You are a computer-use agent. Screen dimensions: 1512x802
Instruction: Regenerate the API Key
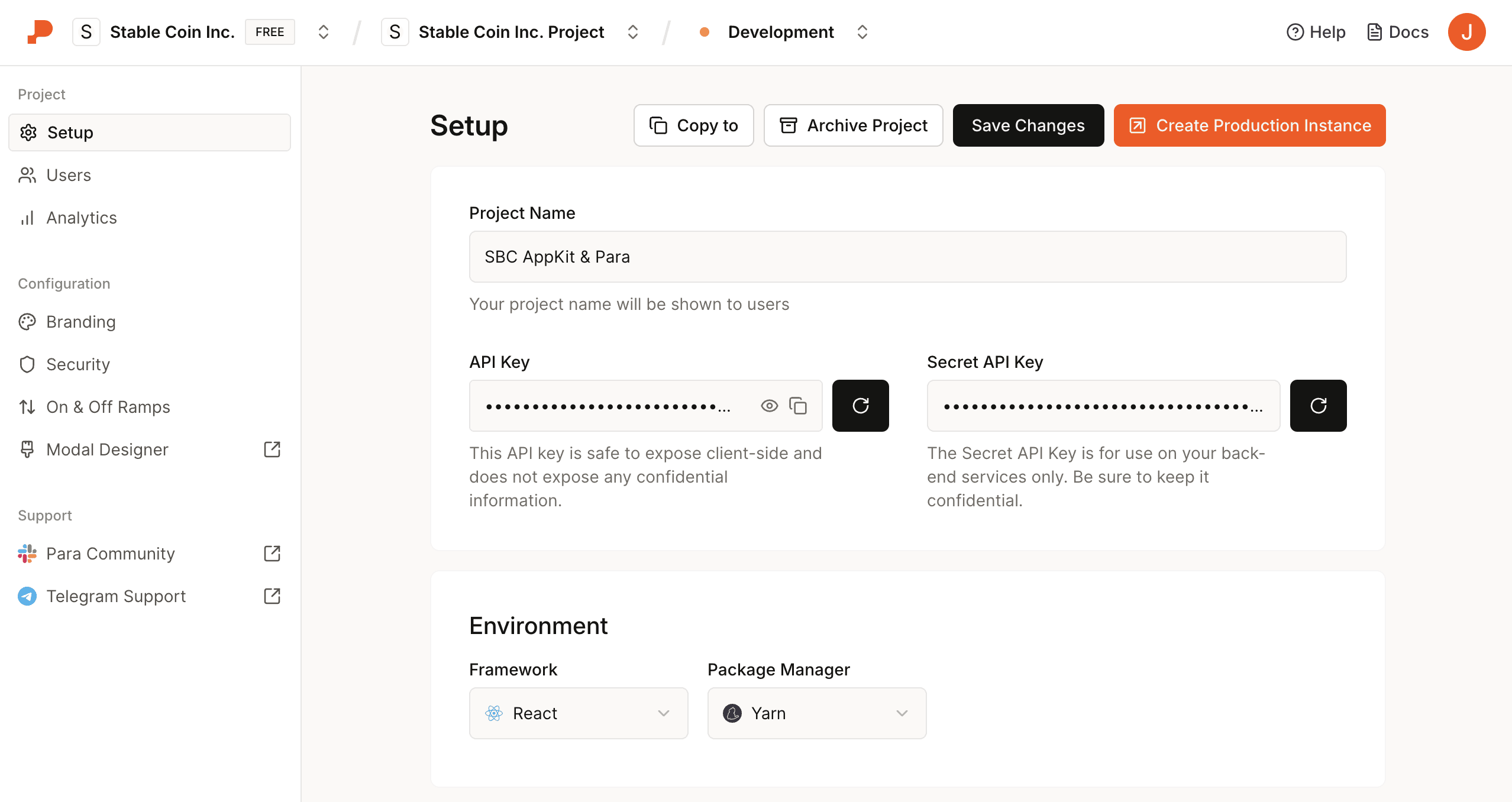click(860, 406)
